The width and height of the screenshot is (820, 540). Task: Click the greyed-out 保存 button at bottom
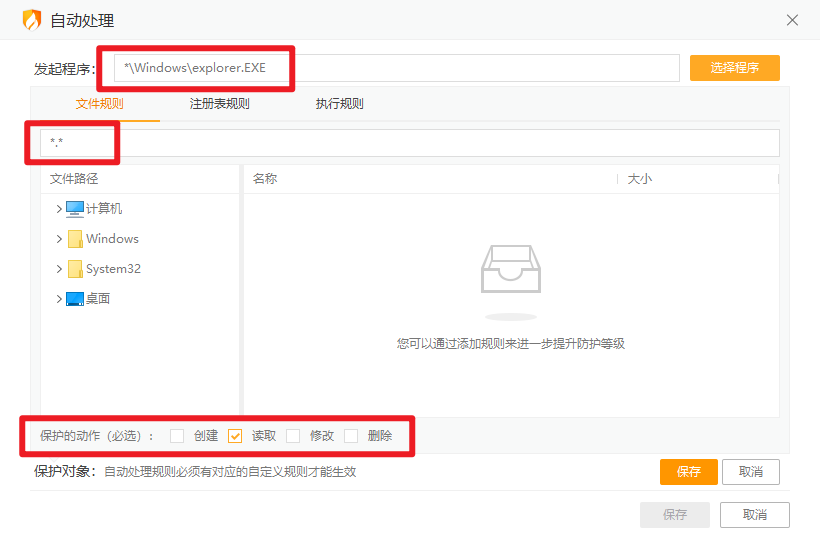tap(675, 515)
